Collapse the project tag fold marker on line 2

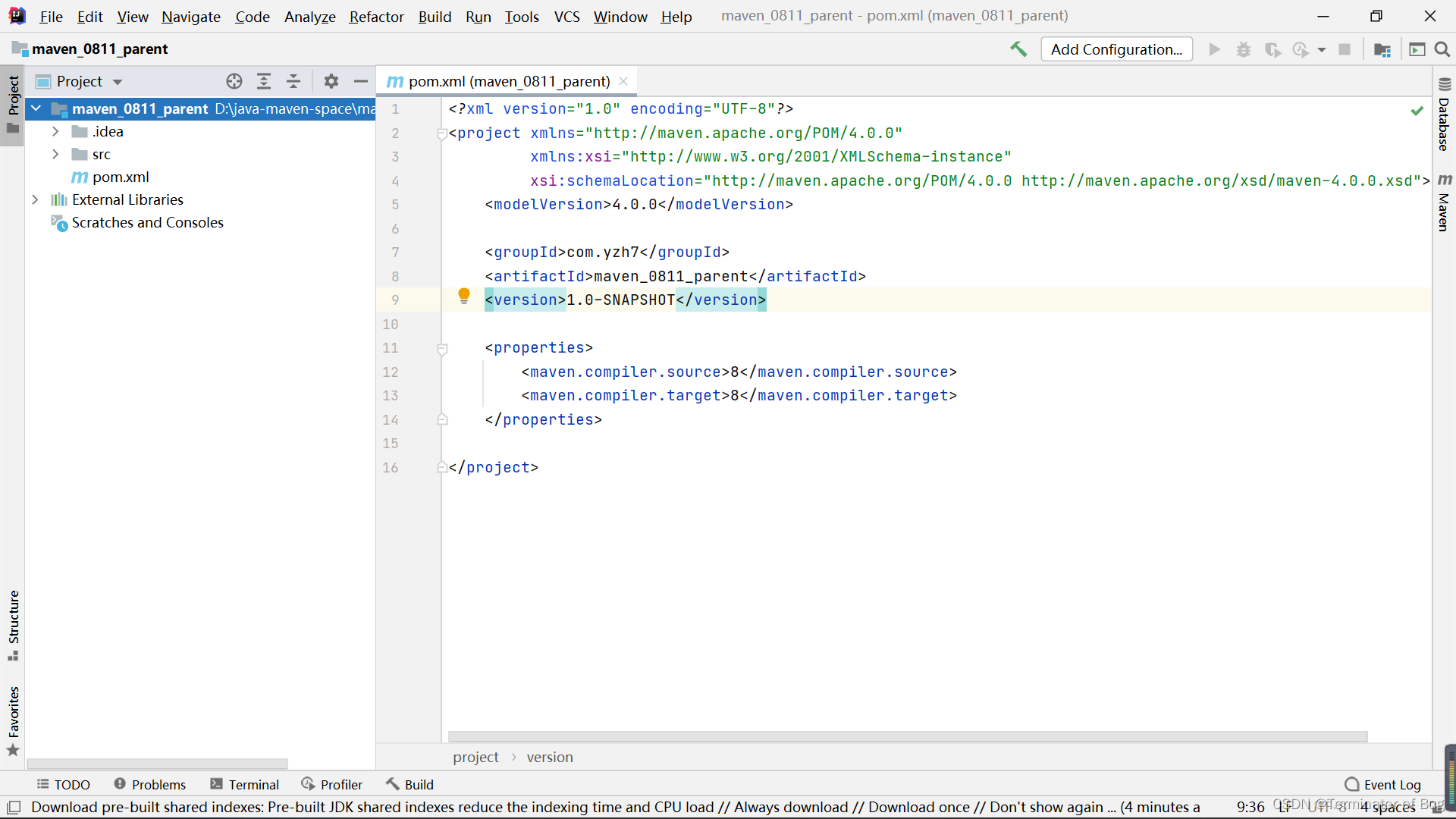442,134
